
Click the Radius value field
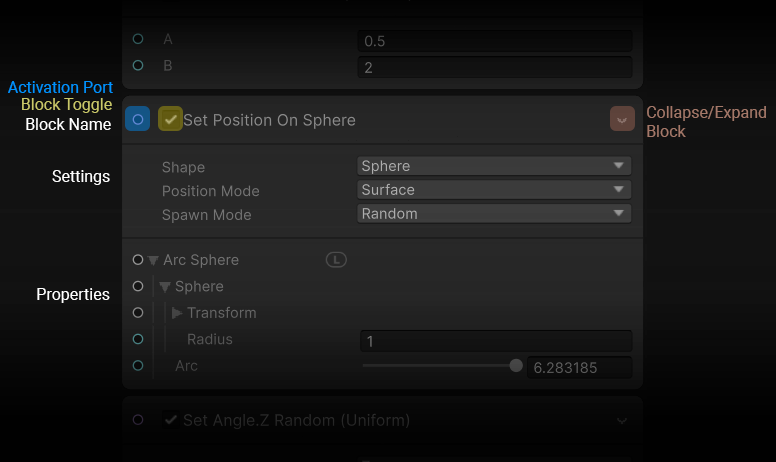coord(495,341)
